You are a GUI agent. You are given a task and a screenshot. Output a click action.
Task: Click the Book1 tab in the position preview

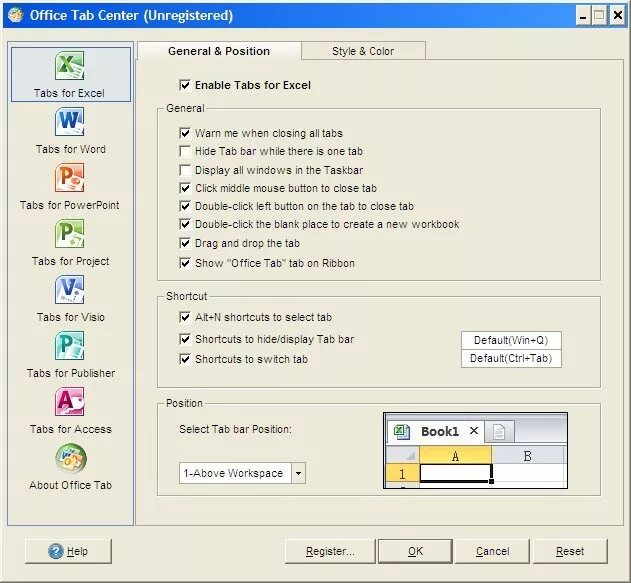(435, 431)
